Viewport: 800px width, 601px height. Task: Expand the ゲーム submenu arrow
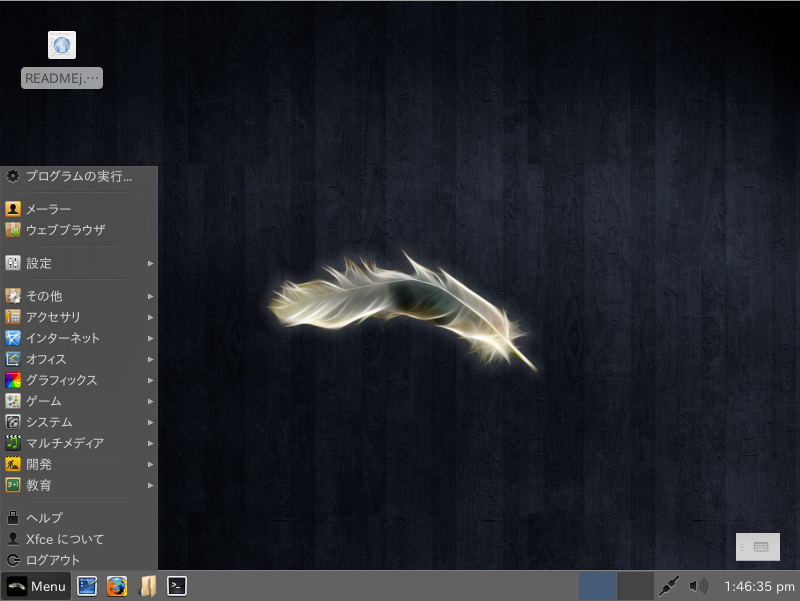(x=151, y=402)
